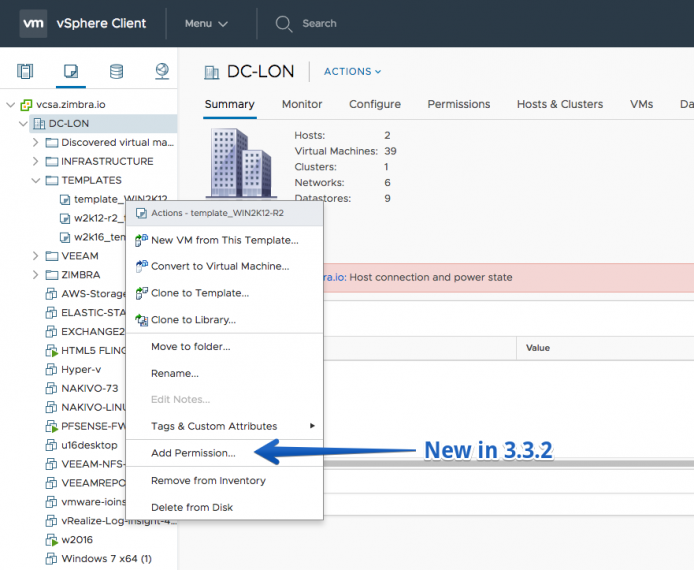Viewport: 694px width, 570px height.
Task: Open the ACTIONS dropdown for DC-LON
Action: coord(352,71)
